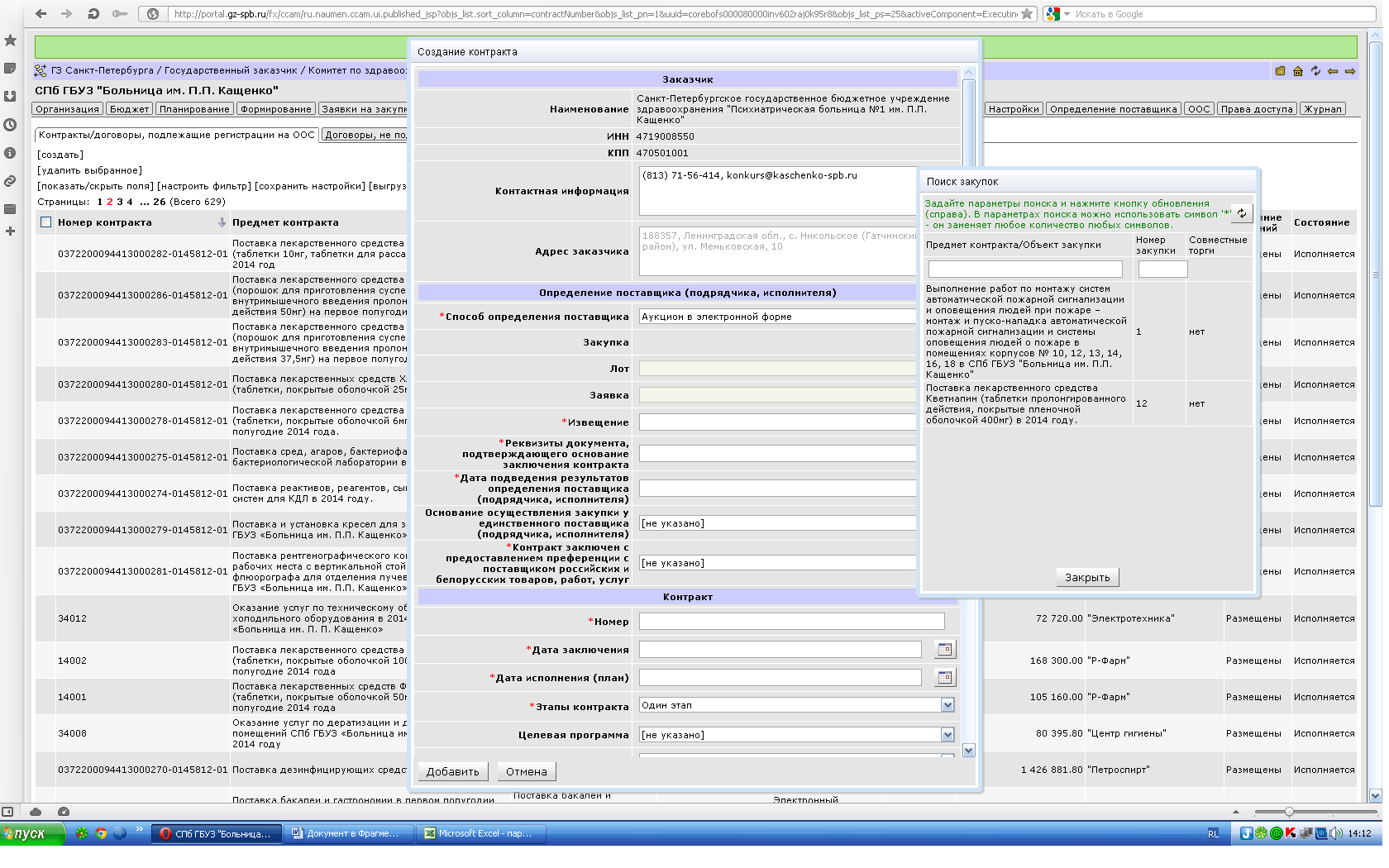Image resolution: width=1389 pixels, height=868 pixels.
Task: Sort by Номер контракта arrow
Action: pos(222,222)
